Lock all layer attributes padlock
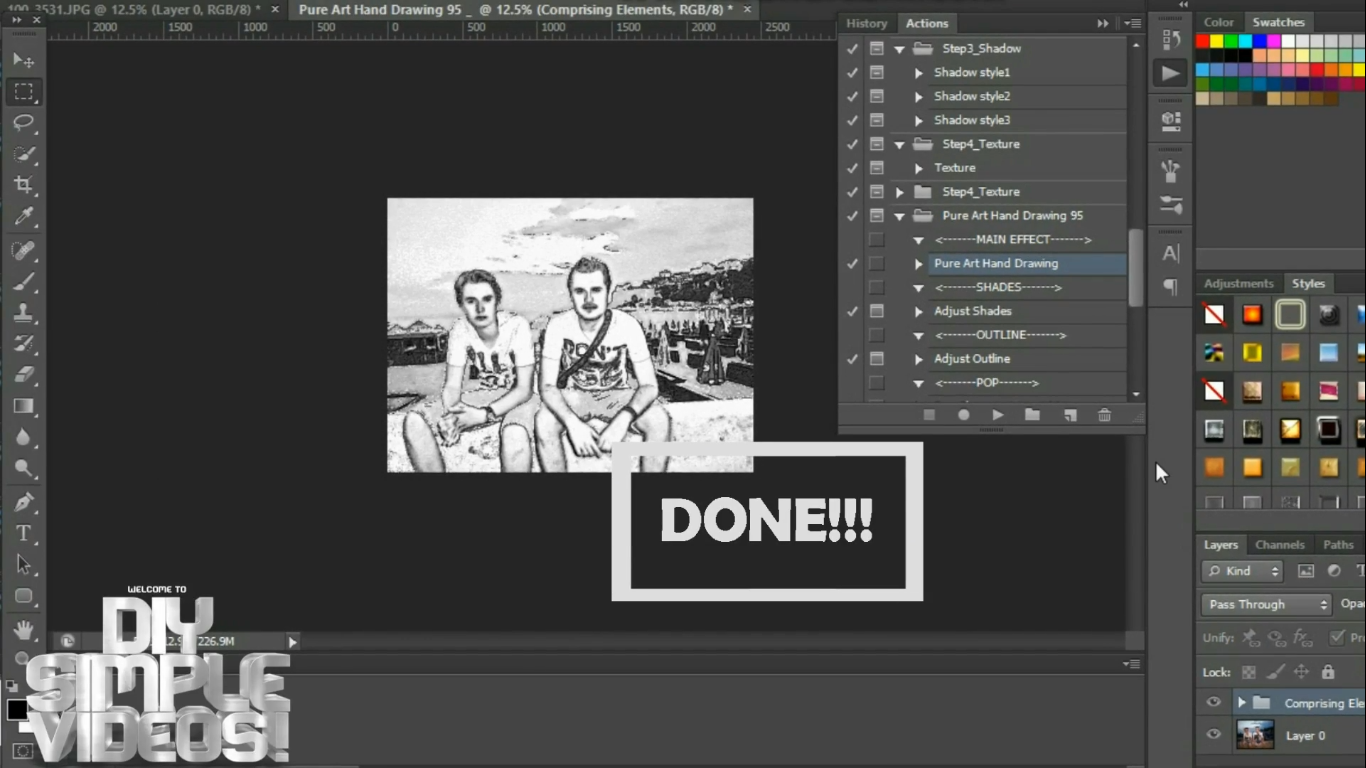This screenshot has width=1366, height=768. coord(1327,672)
